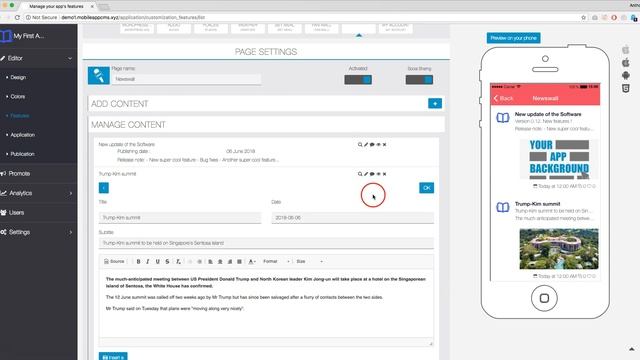
Task: Click the Trump-Kim summit resort image in preview
Action: [x=559, y=249]
